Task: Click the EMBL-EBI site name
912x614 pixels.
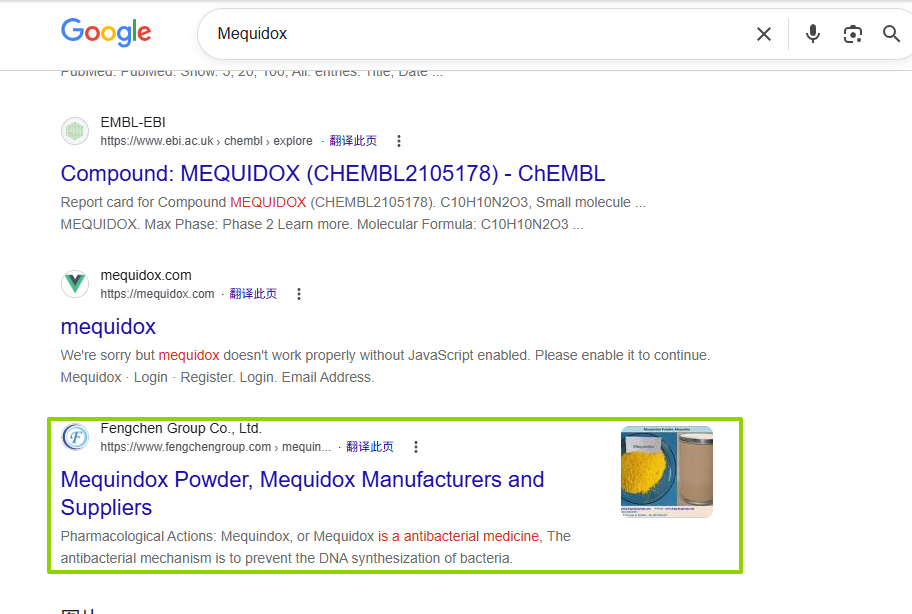Action: (133, 122)
